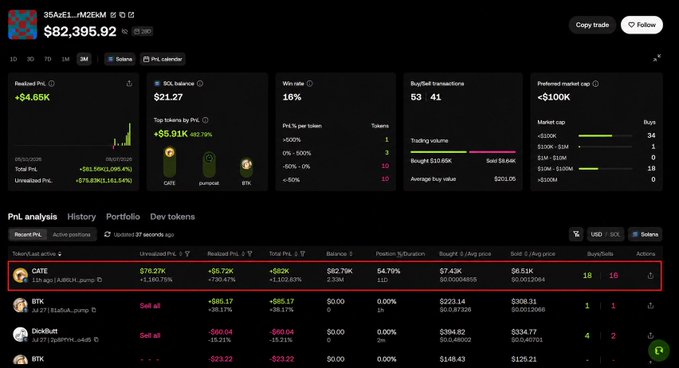Select the 1M time range
Screen dimensions: 679x368
tap(65, 59)
